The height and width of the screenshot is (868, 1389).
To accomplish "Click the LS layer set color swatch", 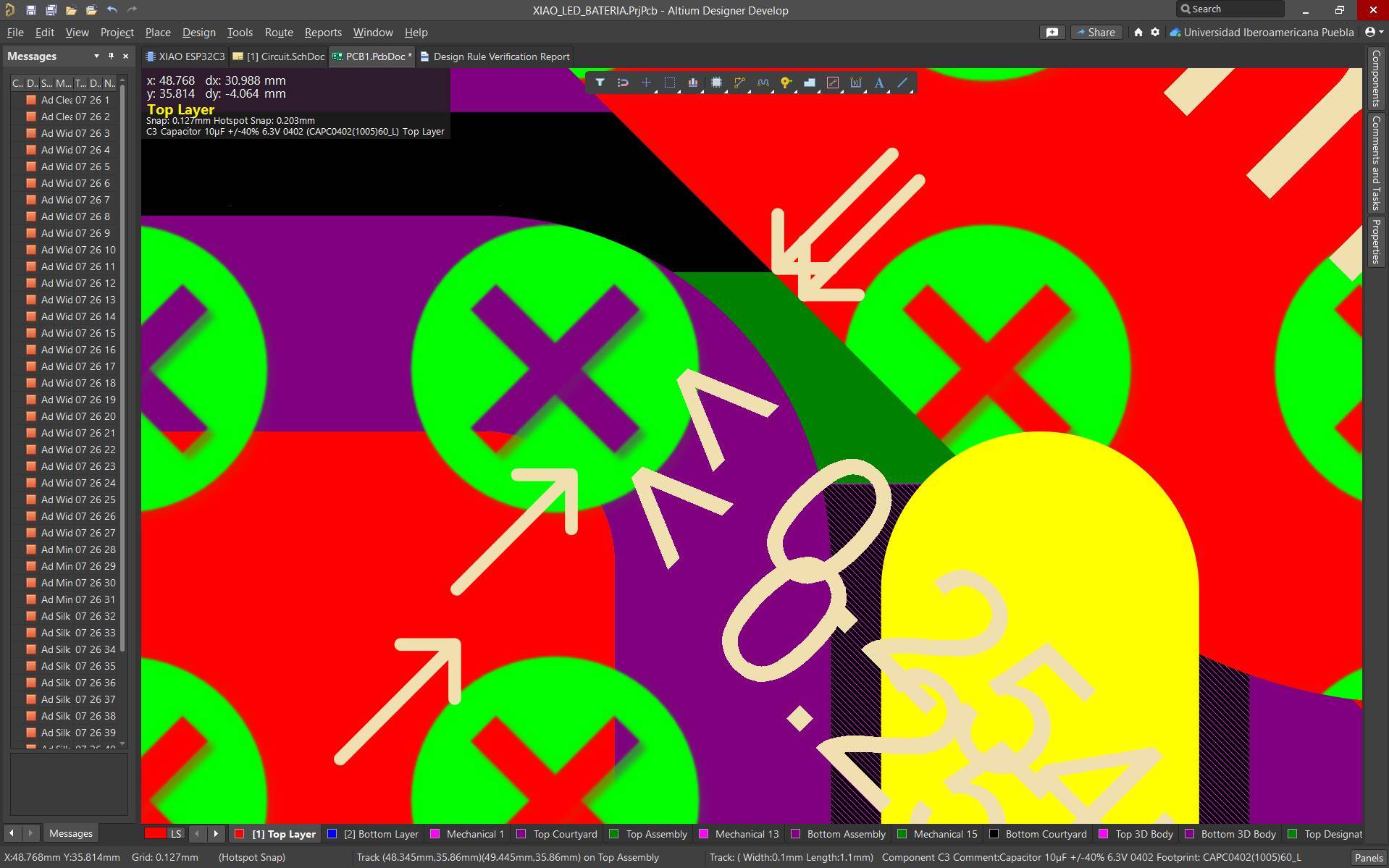I will pos(165,833).
